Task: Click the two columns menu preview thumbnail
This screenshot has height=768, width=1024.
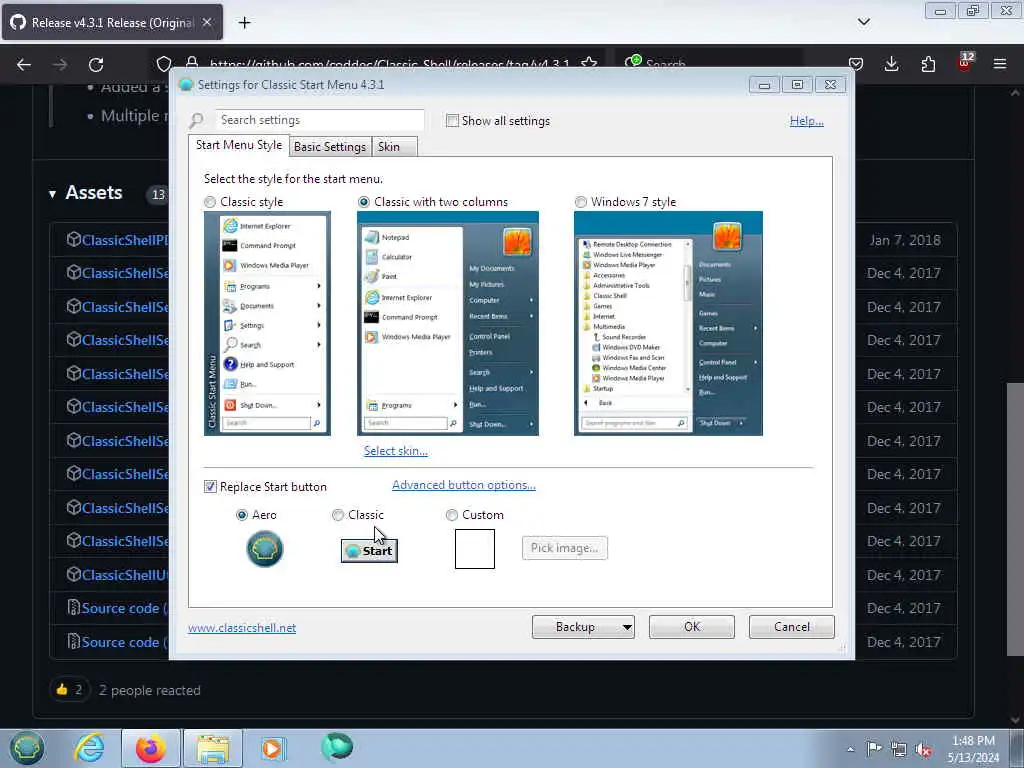Action: click(x=448, y=323)
